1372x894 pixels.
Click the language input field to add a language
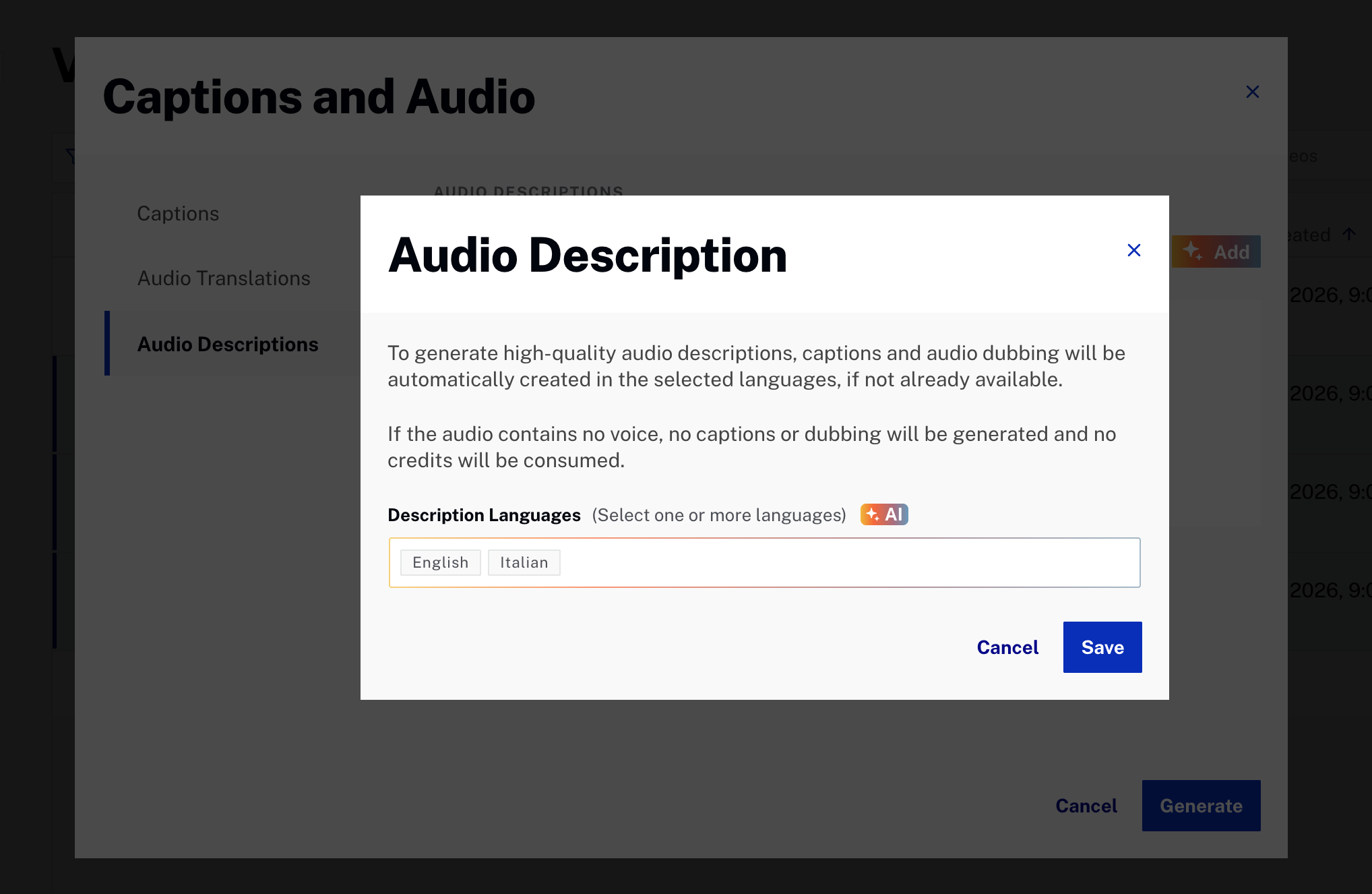809,562
